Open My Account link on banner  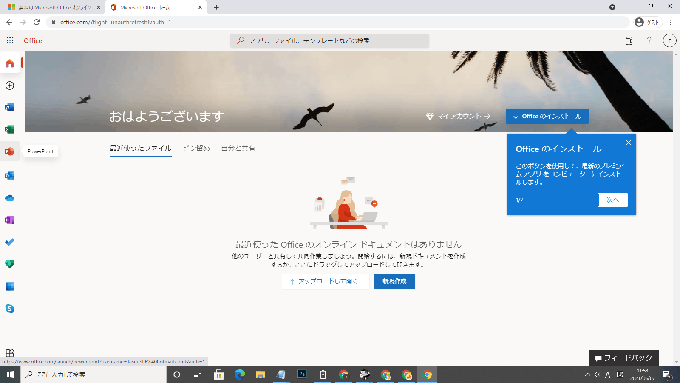(458, 116)
